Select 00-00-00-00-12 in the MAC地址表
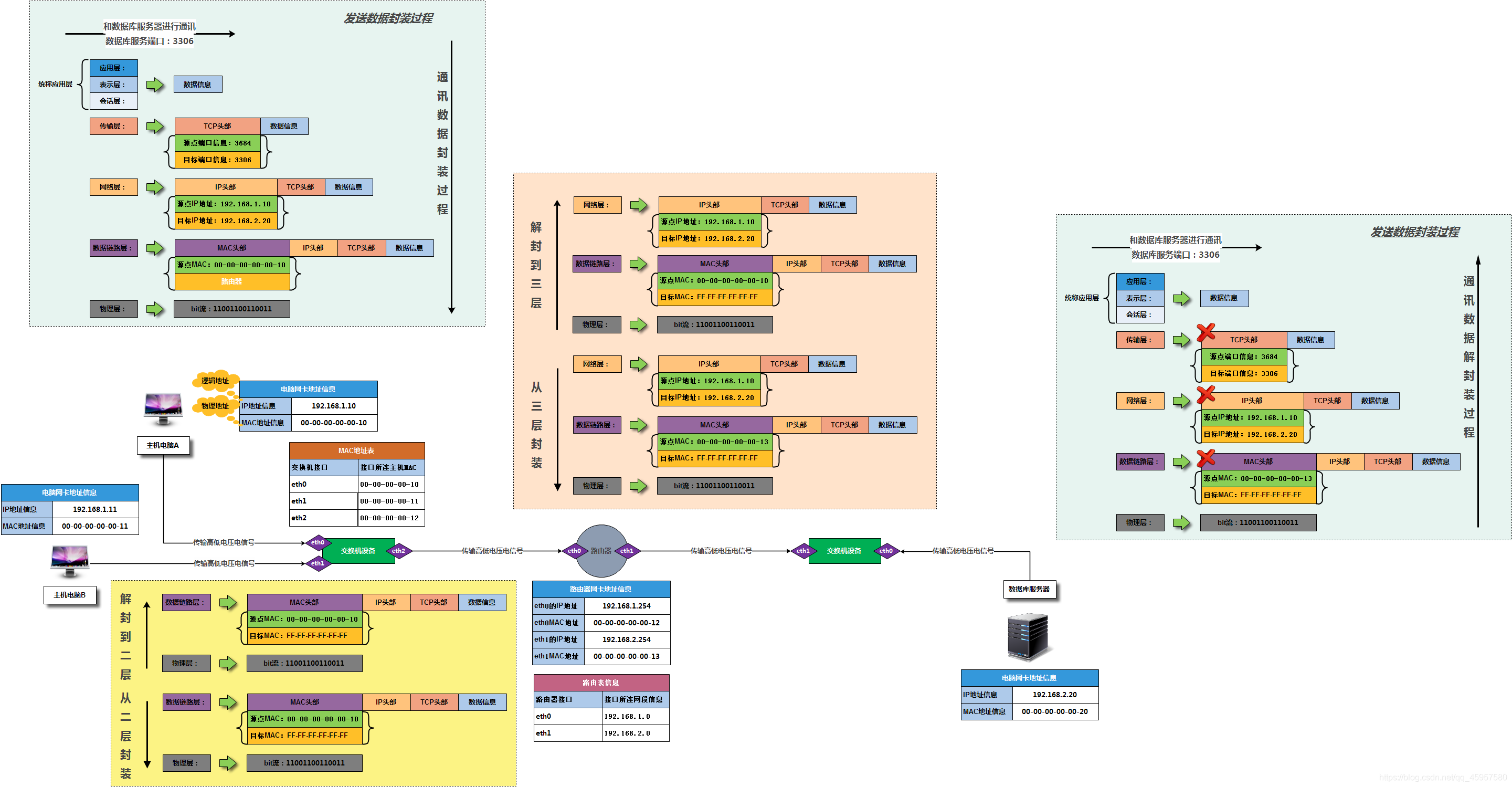 pos(391,518)
